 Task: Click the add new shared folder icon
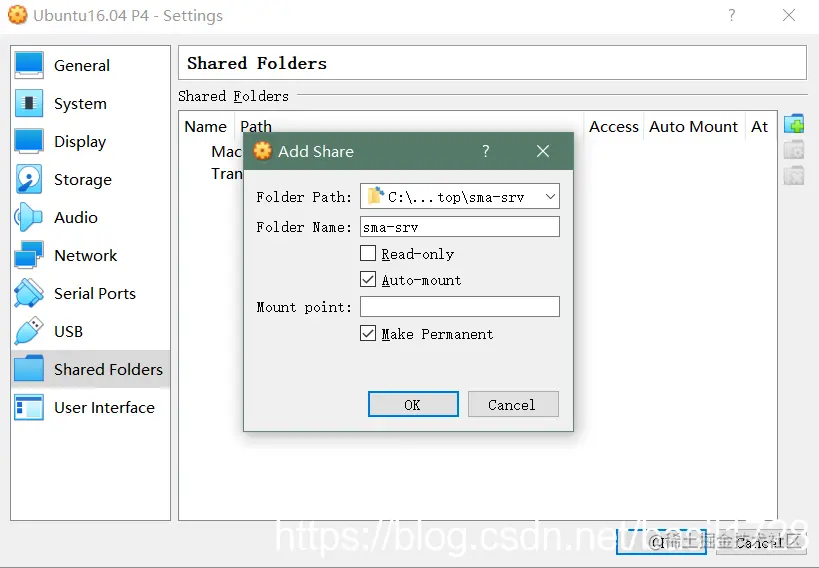[794, 124]
